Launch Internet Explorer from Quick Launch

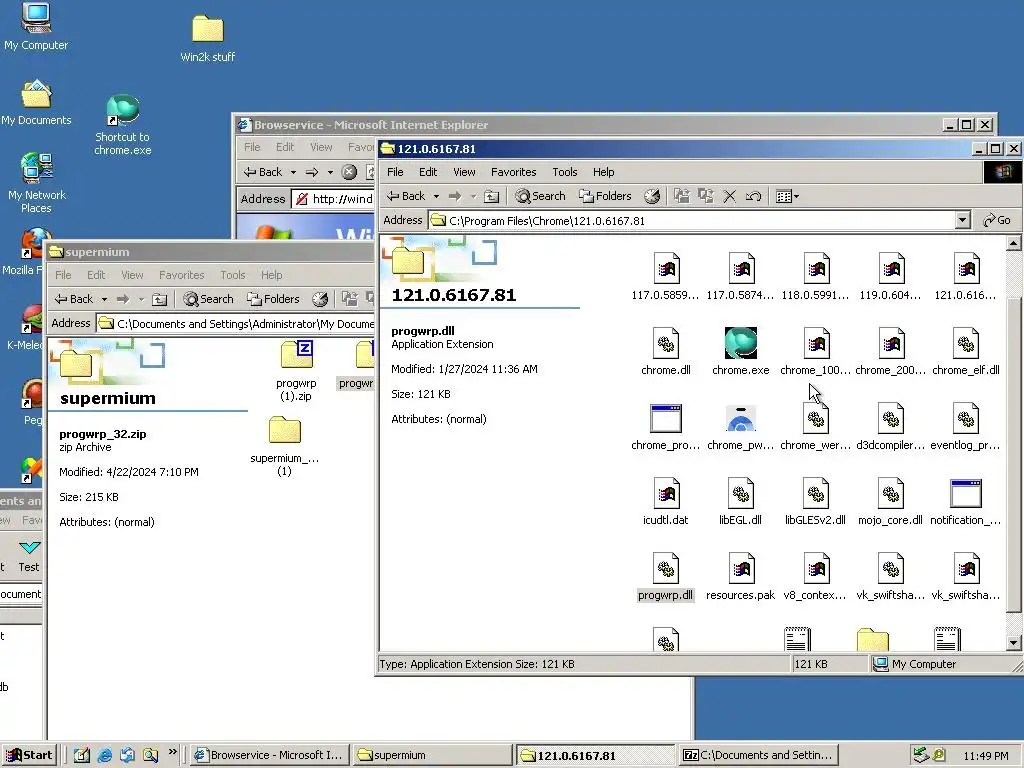coord(104,755)
